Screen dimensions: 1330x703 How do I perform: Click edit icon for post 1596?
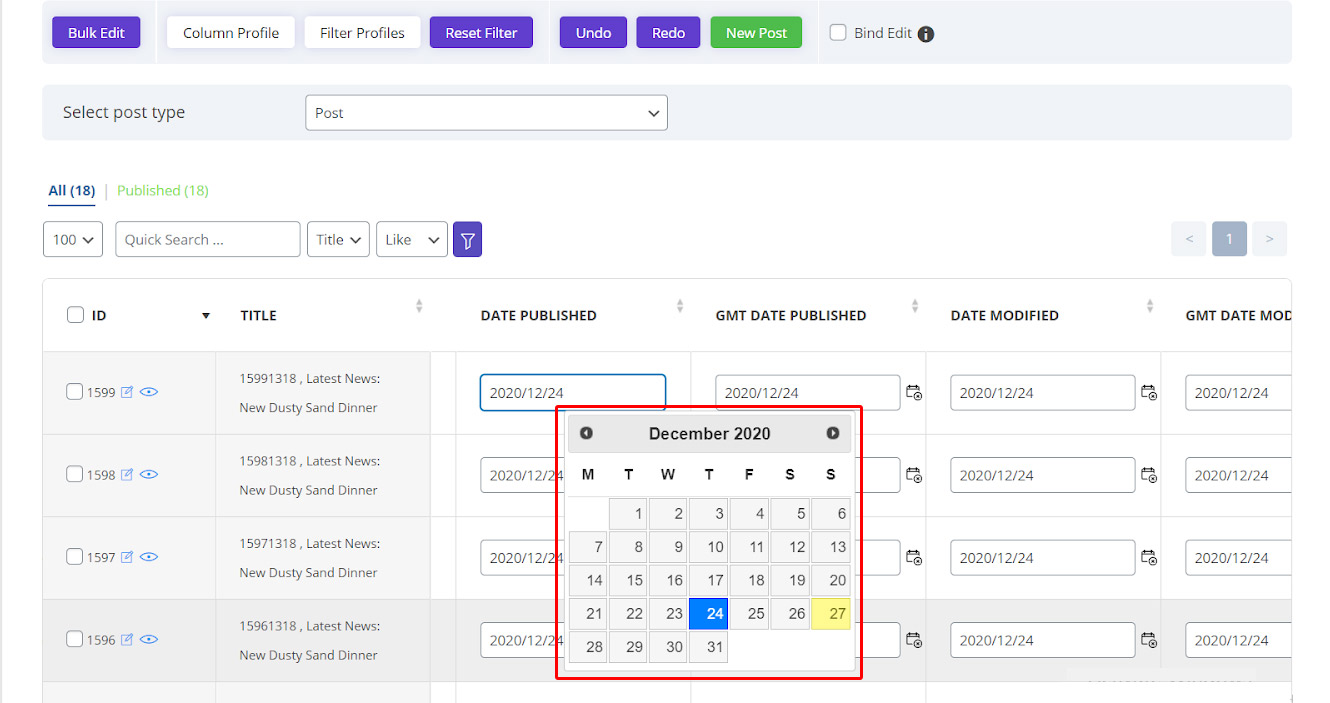127,640
